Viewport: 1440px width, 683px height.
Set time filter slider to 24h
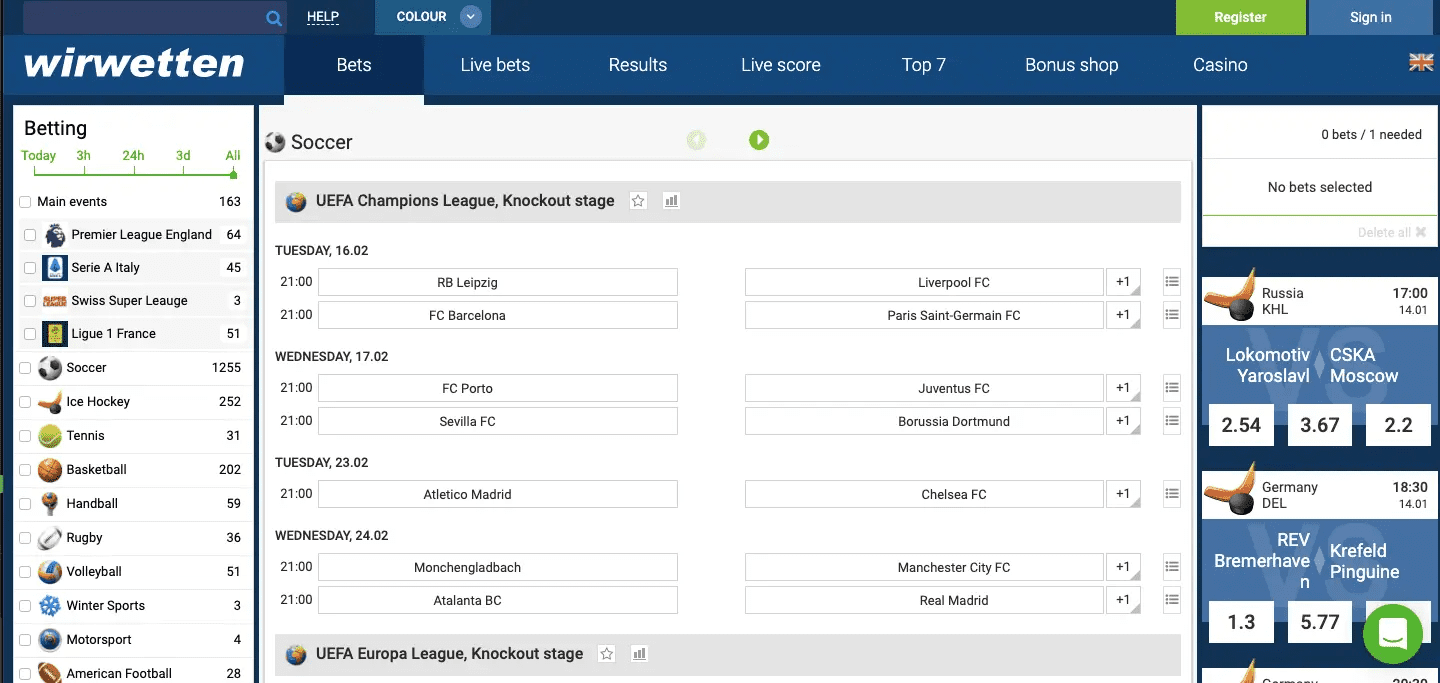click(x=133, y=156)
